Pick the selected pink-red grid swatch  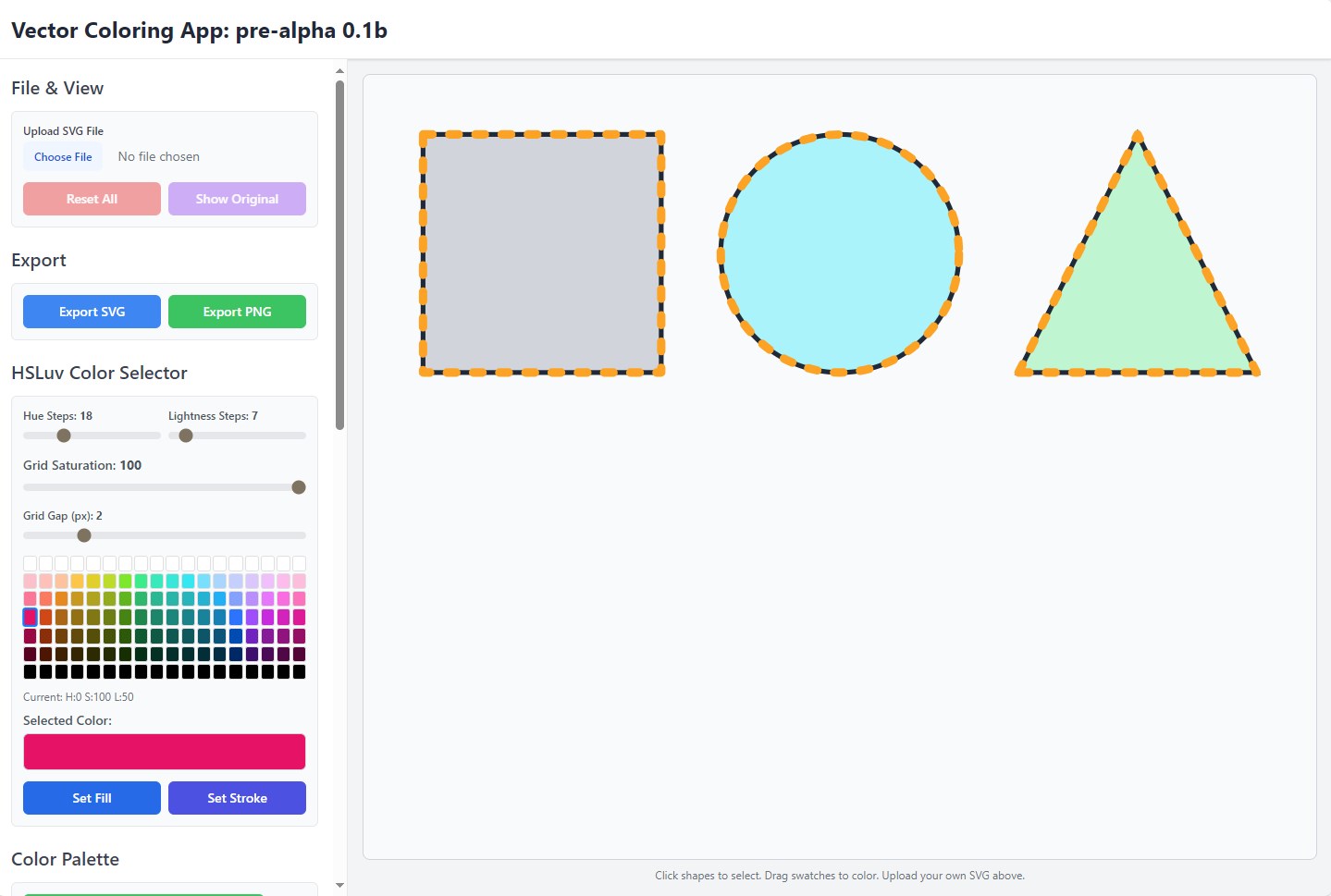(30, 617)
